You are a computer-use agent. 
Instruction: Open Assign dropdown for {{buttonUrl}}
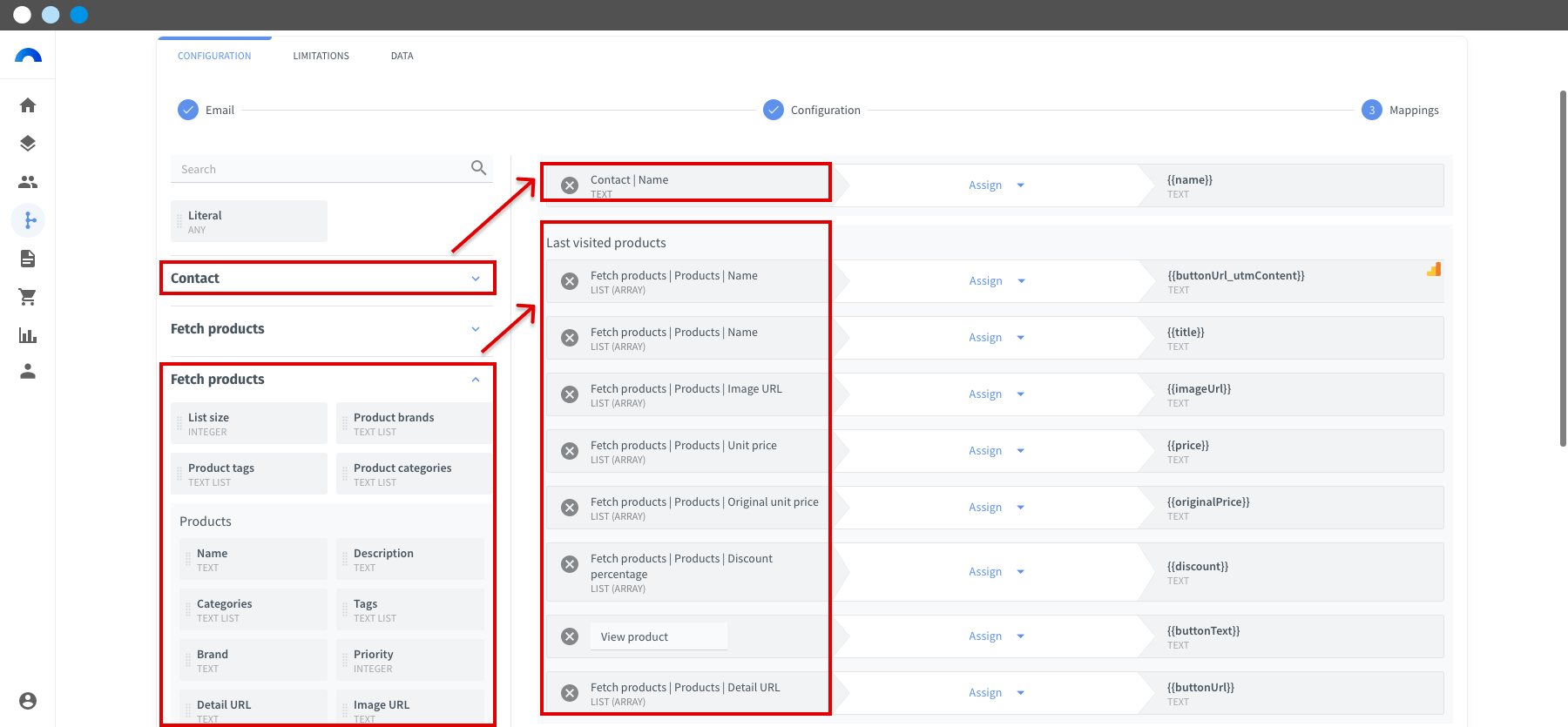pyautogui.click(x=997, y=693)
